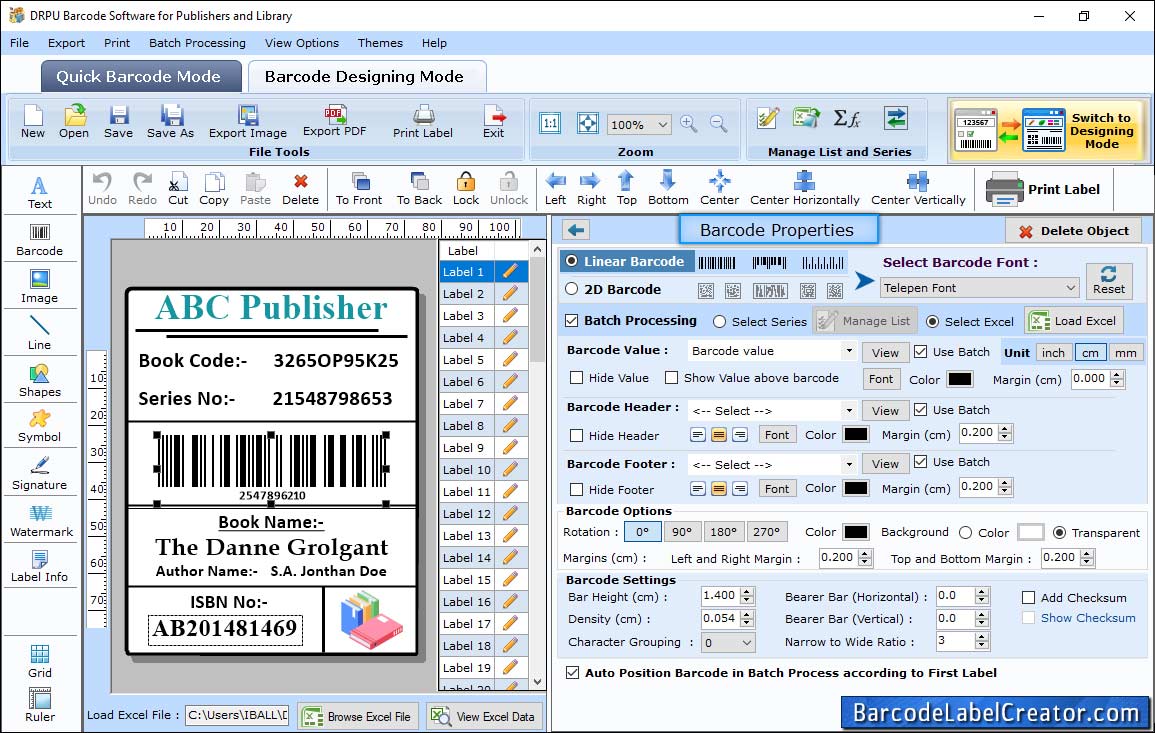Image resolution: width=1155 pixels, height=733 pixels.
Task: Increase the Narrow to Wide Ratio stepper
Action: point(981,637)
